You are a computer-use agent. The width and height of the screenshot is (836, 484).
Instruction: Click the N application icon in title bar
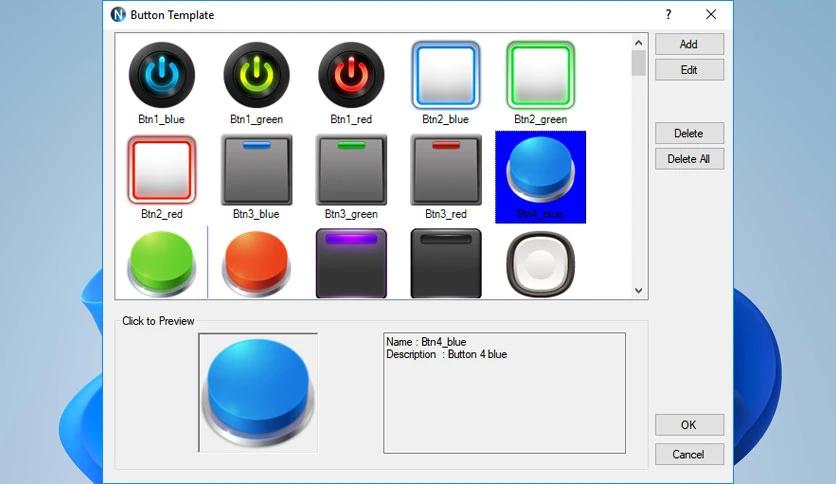point(118,14)
